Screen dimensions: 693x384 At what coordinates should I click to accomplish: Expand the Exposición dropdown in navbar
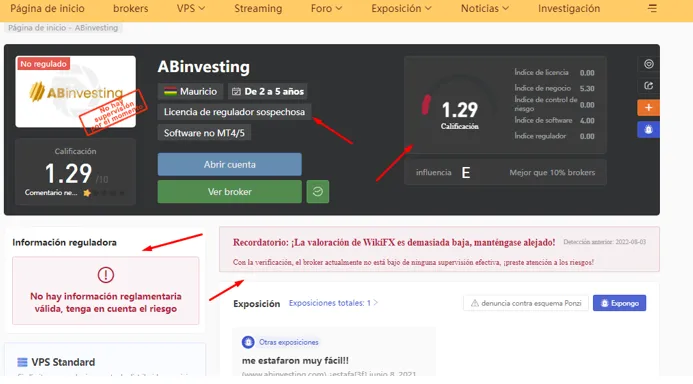pyautogui.click(x=401, y=8)
